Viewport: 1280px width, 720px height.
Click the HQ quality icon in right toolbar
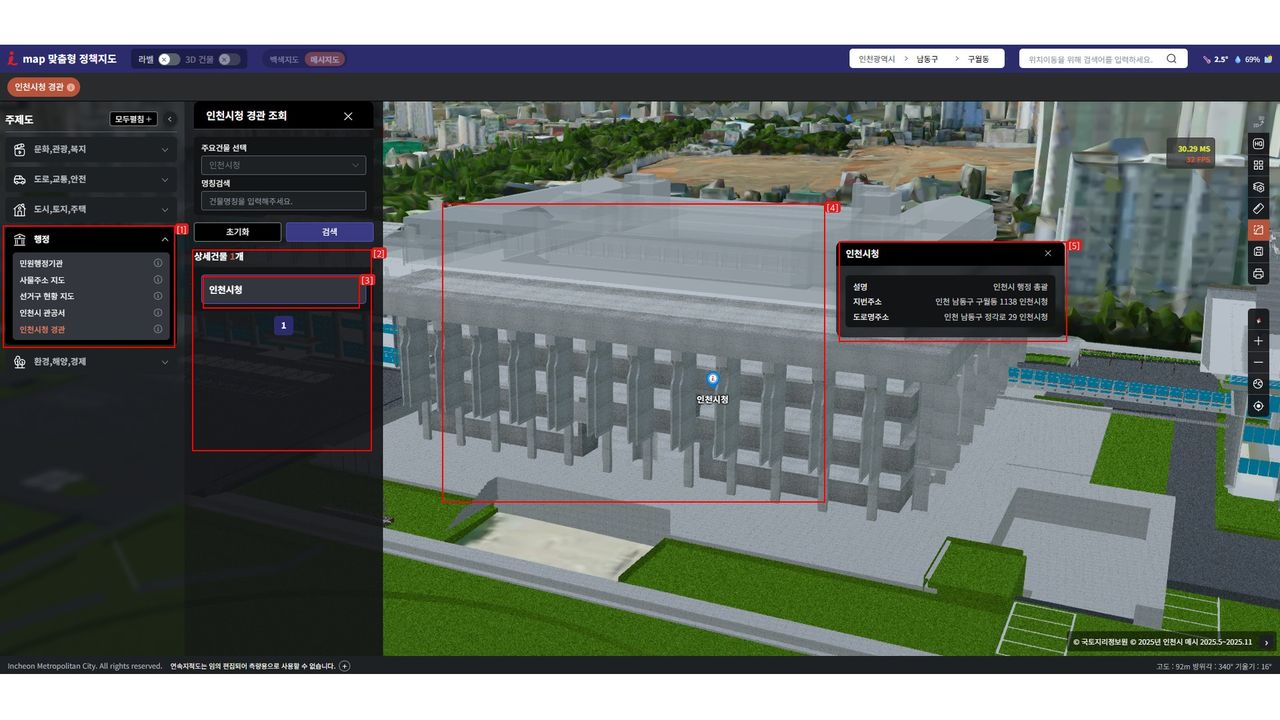tap(1258, 143)
